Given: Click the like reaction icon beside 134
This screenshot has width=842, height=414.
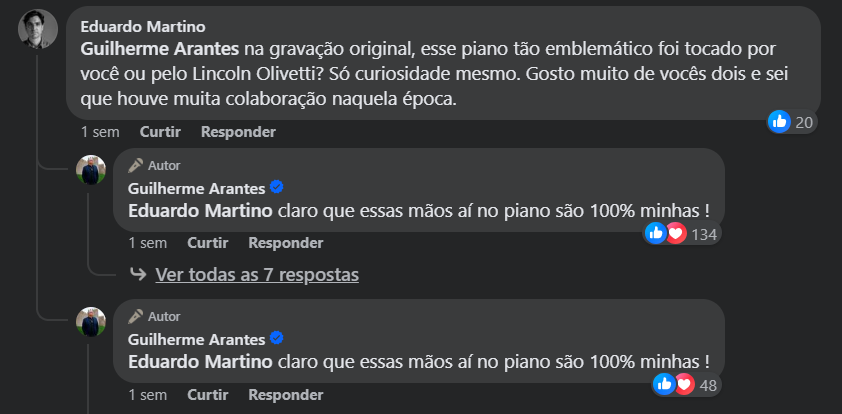Looking at the screenshot, I should [x=655, y=233].
